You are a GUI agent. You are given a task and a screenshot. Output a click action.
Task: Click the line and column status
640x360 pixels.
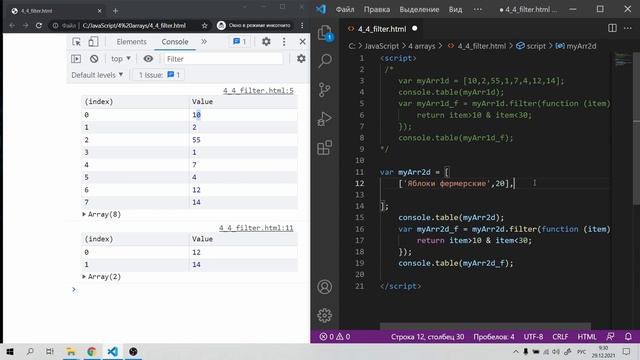(427, 336)
